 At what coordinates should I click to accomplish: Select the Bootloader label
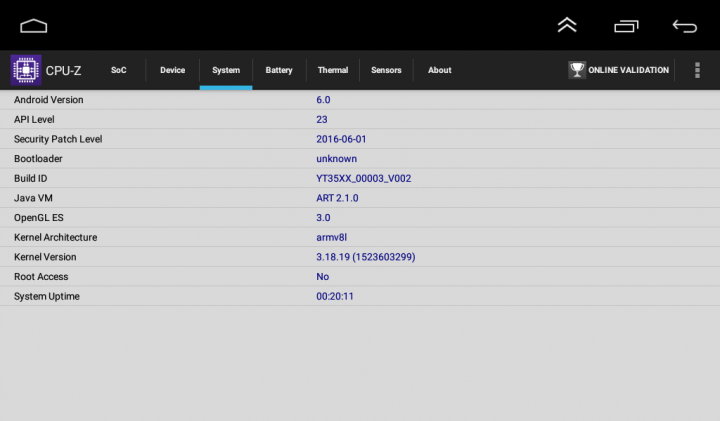[x=38, y=159]
